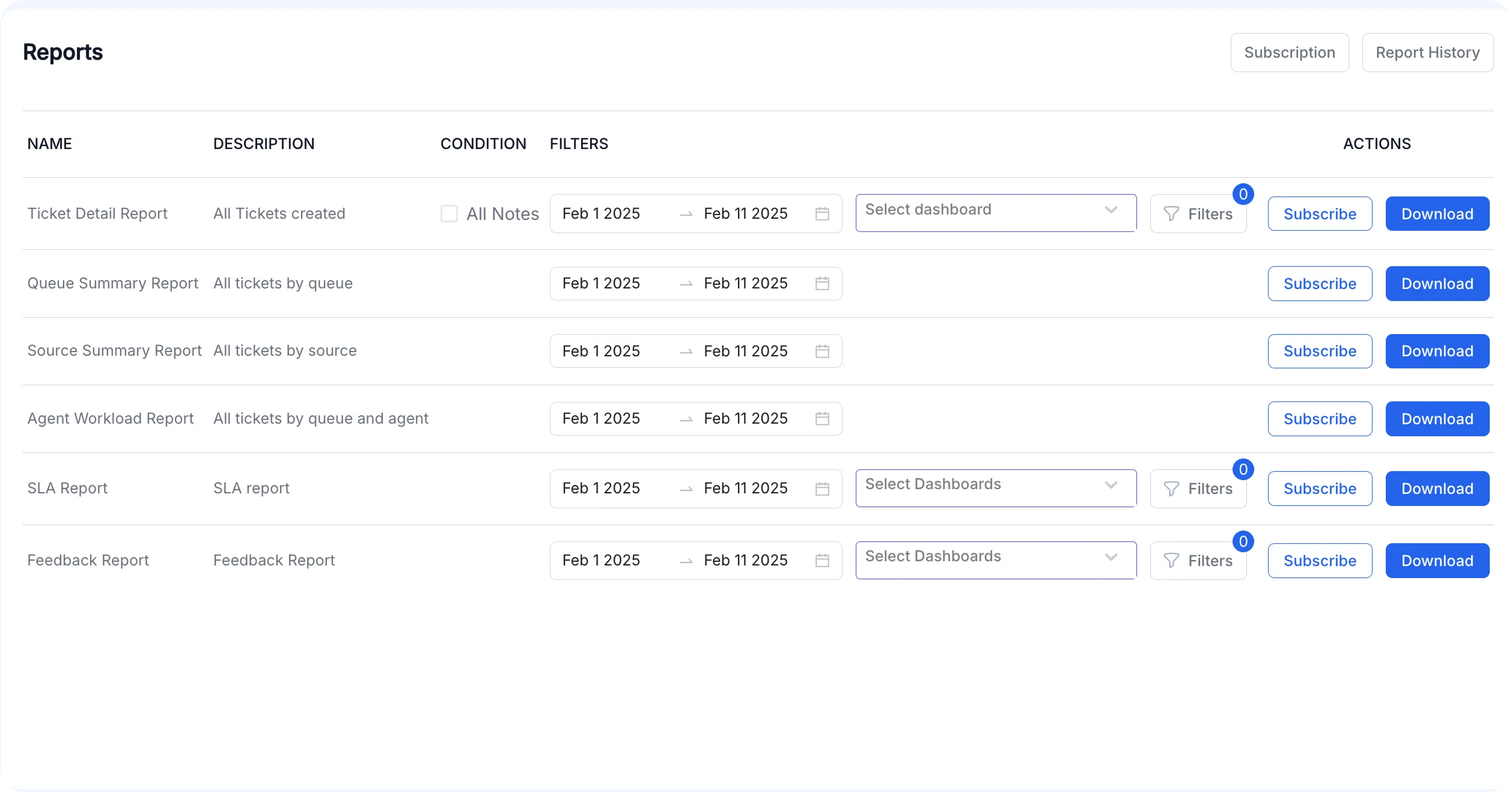1512x792 pixels.
Task: Subscribe to the Agent Workload Report
Action: [1320, 419]
